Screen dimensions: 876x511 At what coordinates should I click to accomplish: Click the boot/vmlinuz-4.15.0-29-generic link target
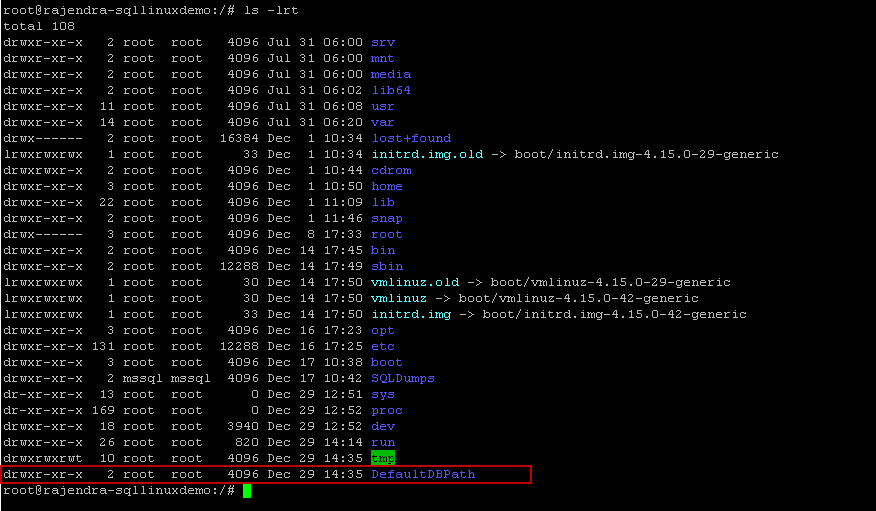611,283
